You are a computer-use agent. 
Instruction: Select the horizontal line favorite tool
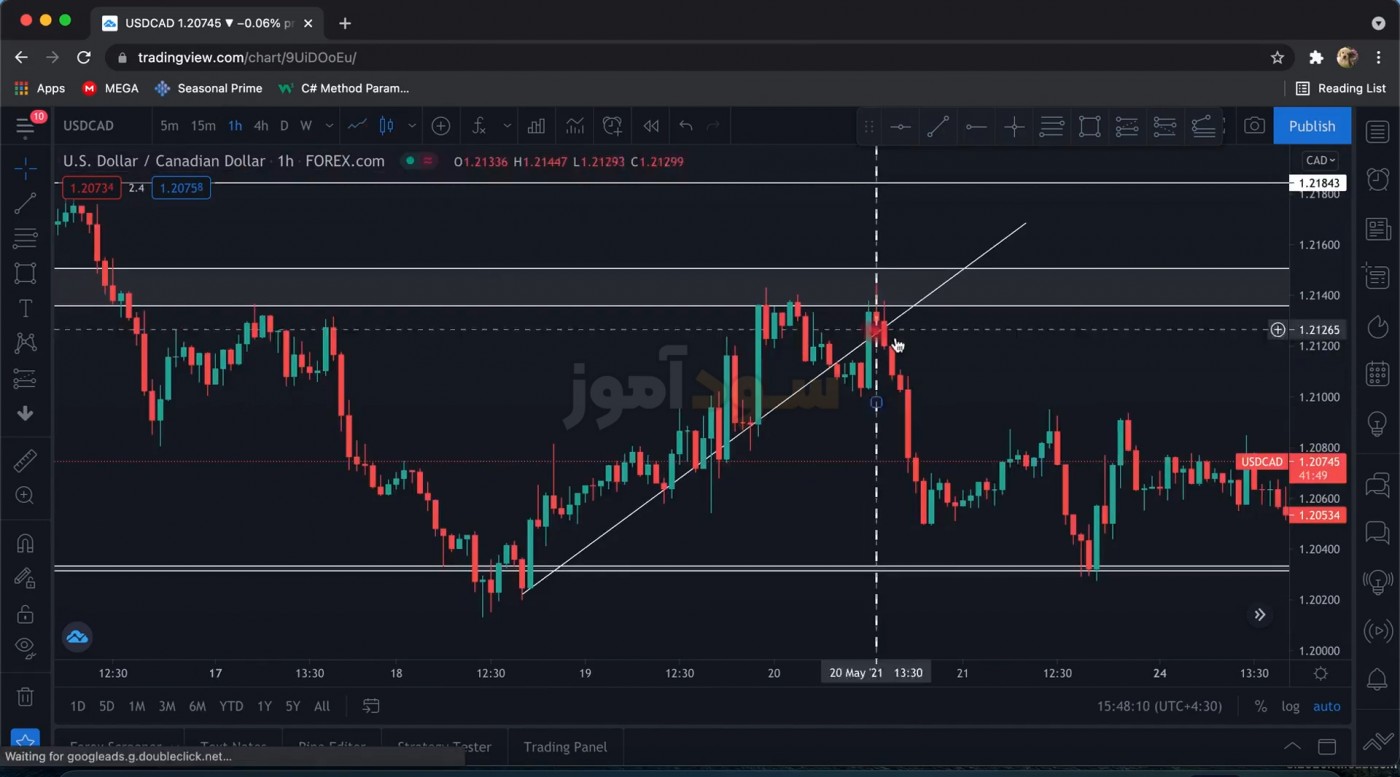click(x=900, y=126)
